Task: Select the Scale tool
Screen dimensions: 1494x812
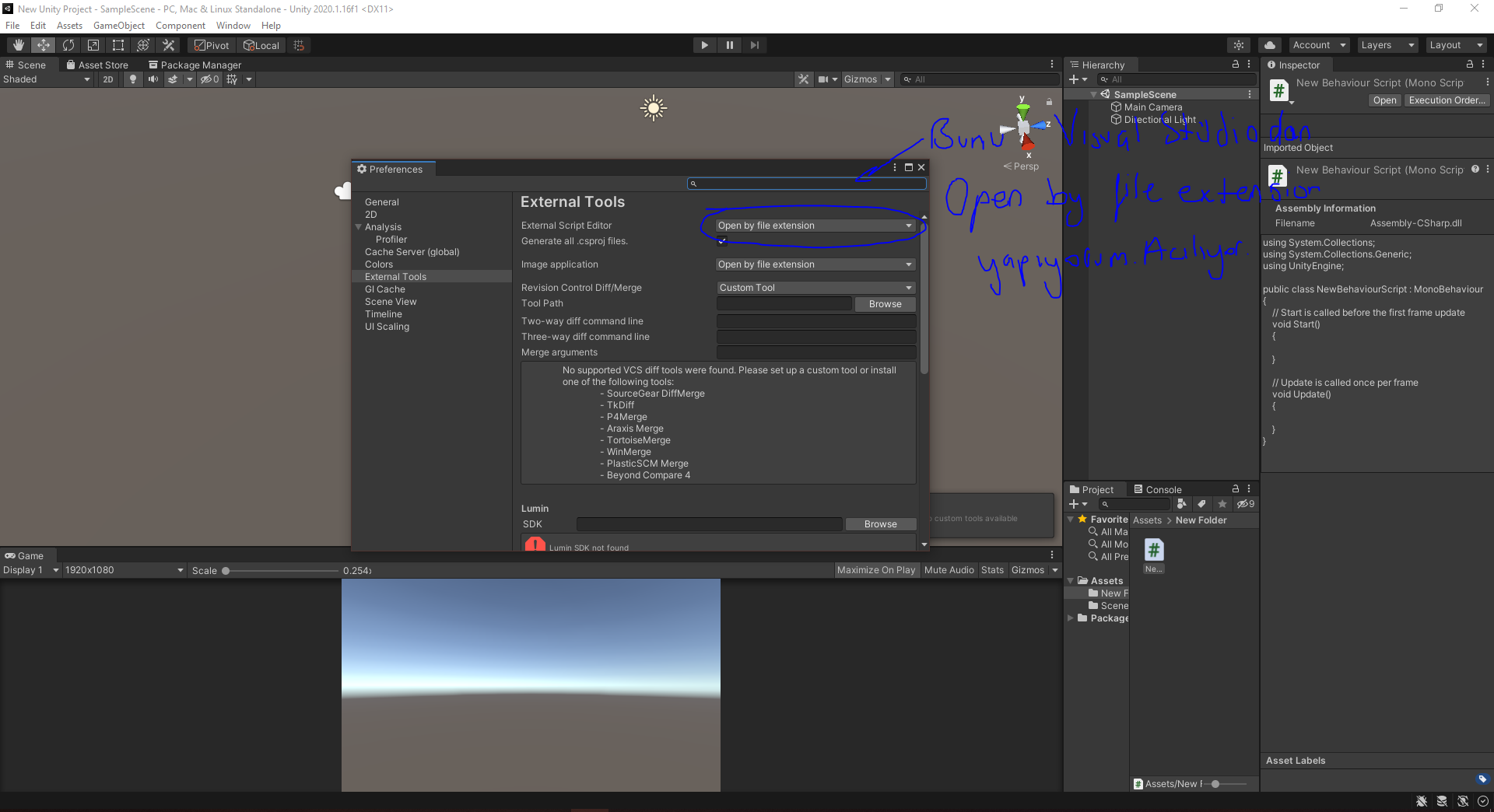Action: click(93, 45)
